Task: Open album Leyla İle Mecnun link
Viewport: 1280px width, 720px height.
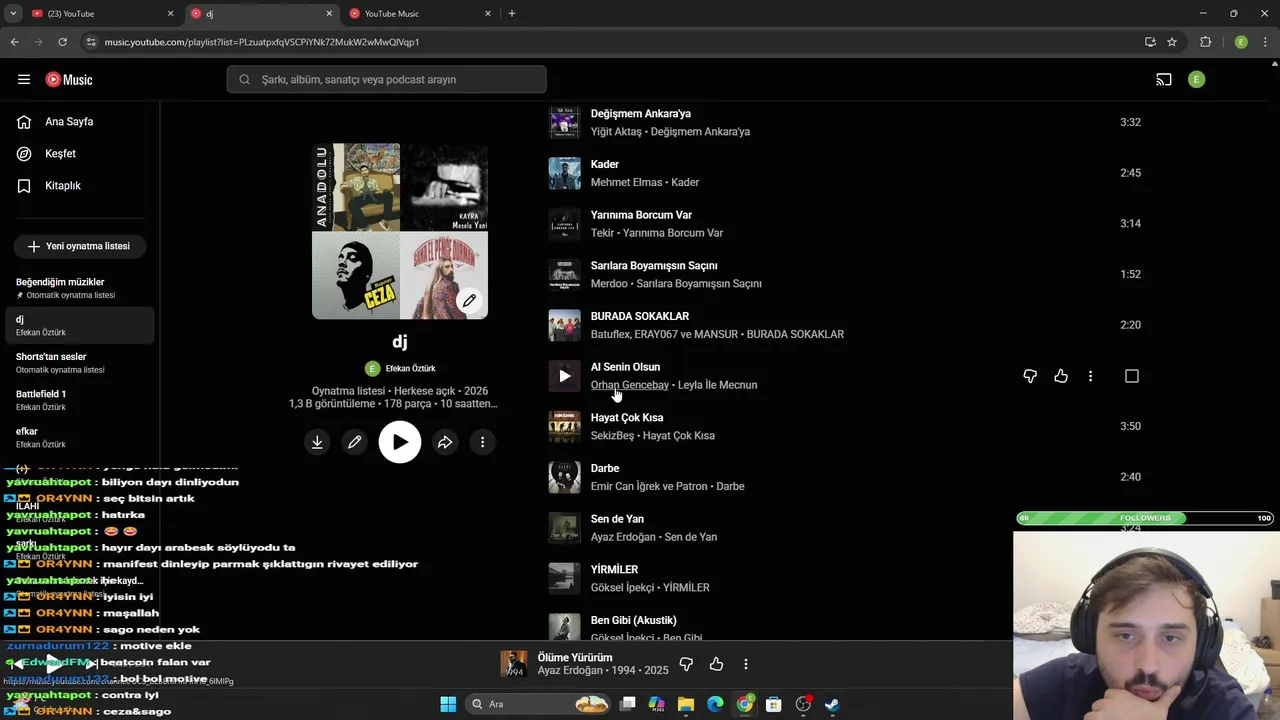Action: pyautogui.click(x=717, y=385)
